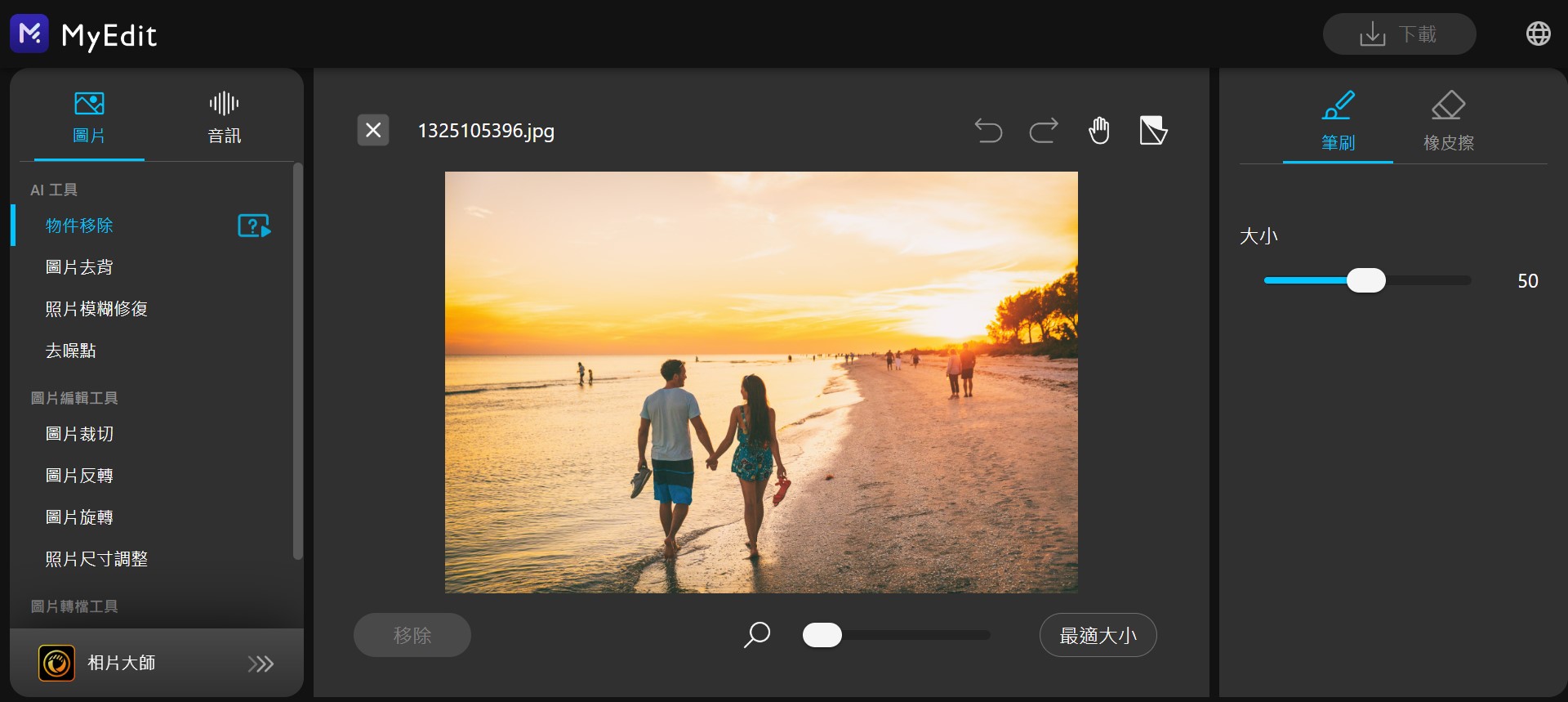Click the 相片大師 app icon
The width and height of the screenshot is (1568, 702).
coord(56,663)
